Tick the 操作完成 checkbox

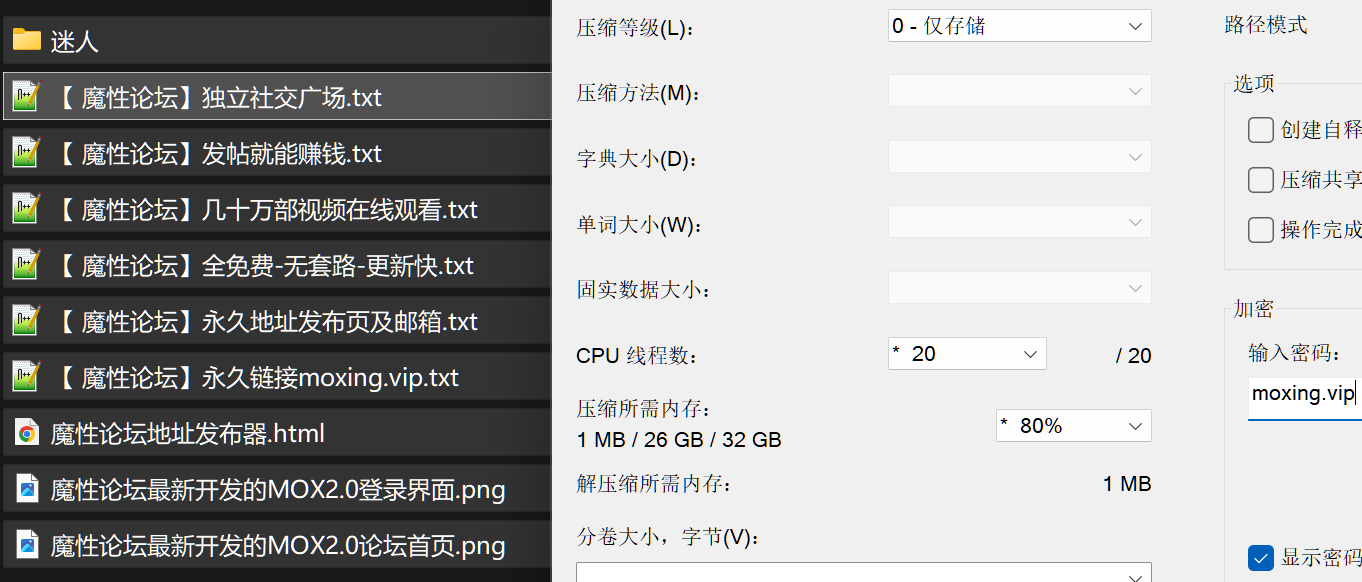[1261, 230]
